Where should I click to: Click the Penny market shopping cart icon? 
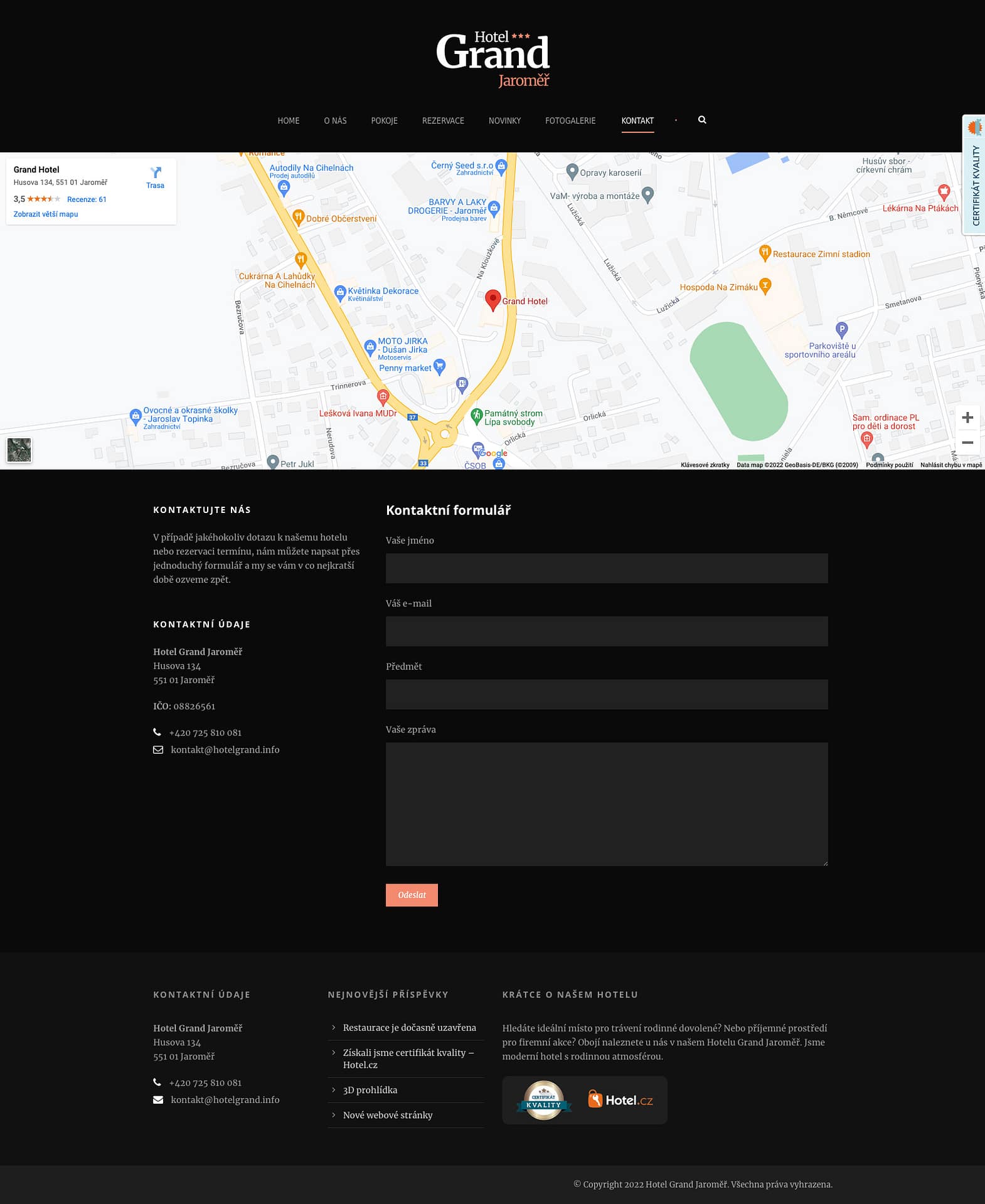pos(439,366)
